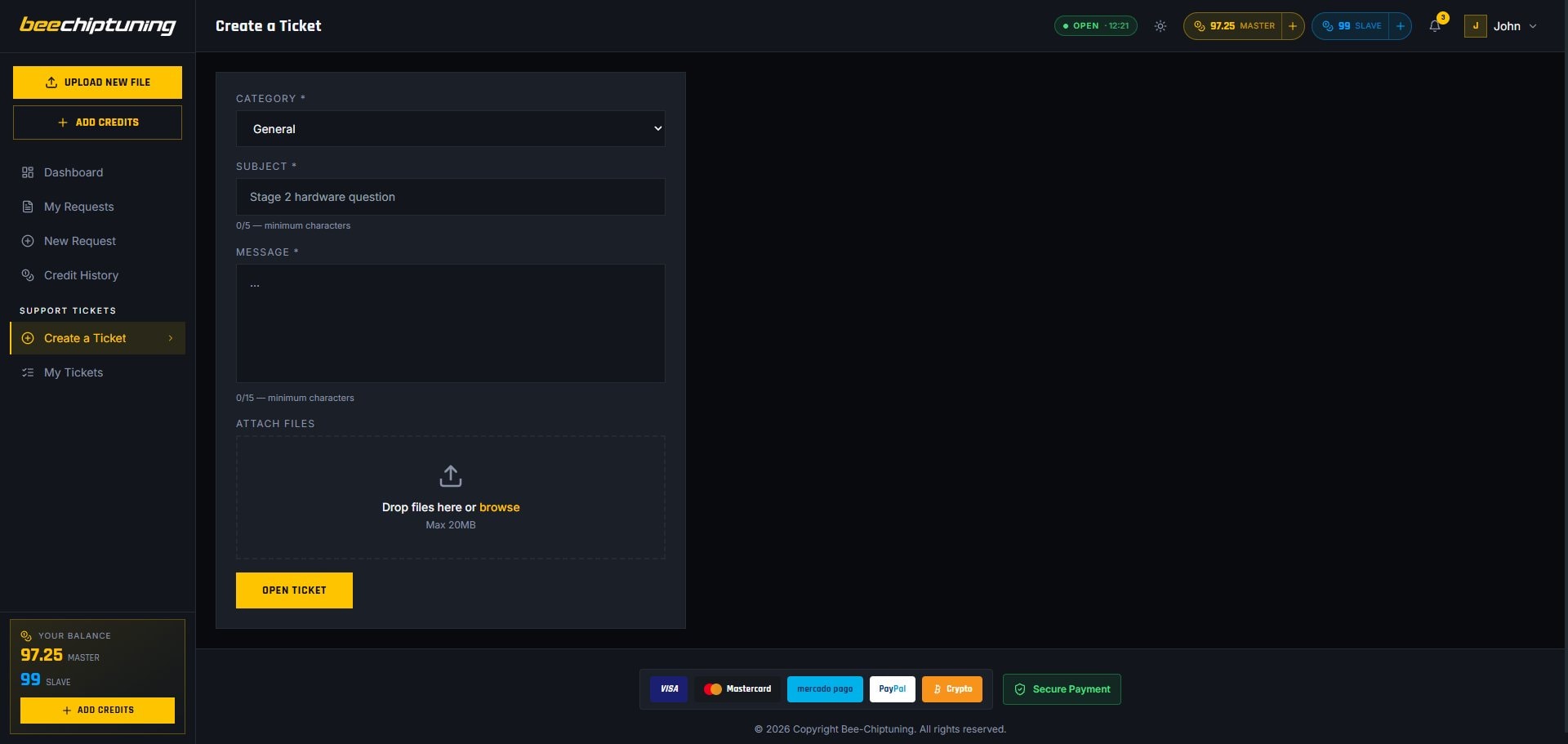Select Create a Ticket menu item

point(97,338)
